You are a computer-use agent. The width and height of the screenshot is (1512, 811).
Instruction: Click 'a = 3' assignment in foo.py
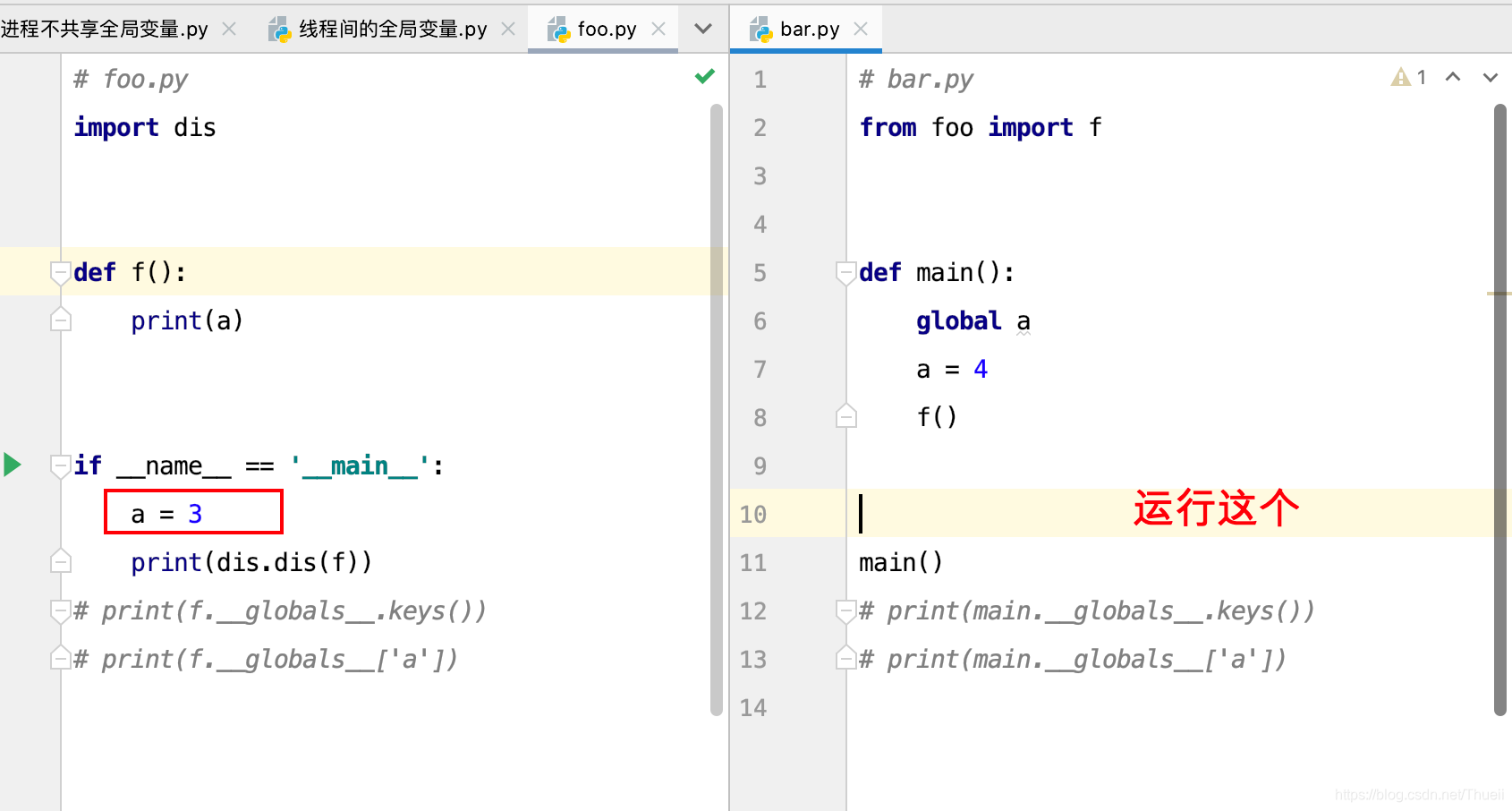tap(166, 514)
